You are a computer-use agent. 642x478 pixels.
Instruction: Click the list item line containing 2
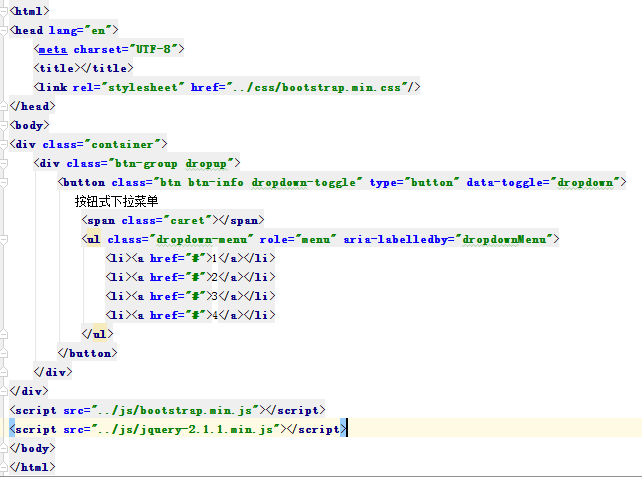coord(190,277)
